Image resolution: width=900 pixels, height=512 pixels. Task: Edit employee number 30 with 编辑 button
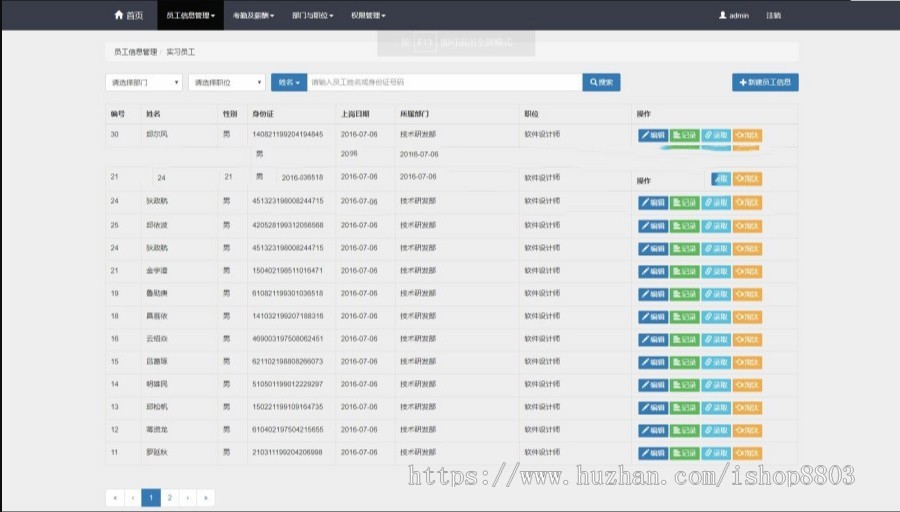653,135
